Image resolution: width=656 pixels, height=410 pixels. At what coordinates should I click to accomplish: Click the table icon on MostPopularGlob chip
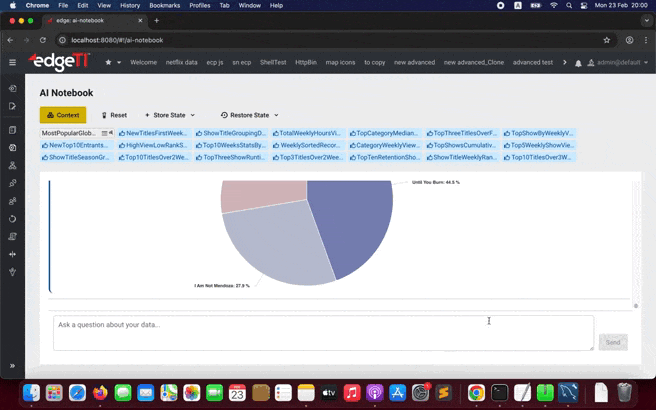(x=105, y=133)
